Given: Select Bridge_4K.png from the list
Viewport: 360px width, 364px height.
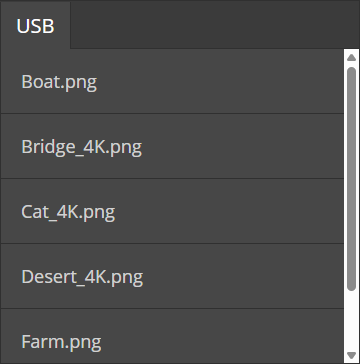Looking at the screenshot, I should tap(82, 147).
